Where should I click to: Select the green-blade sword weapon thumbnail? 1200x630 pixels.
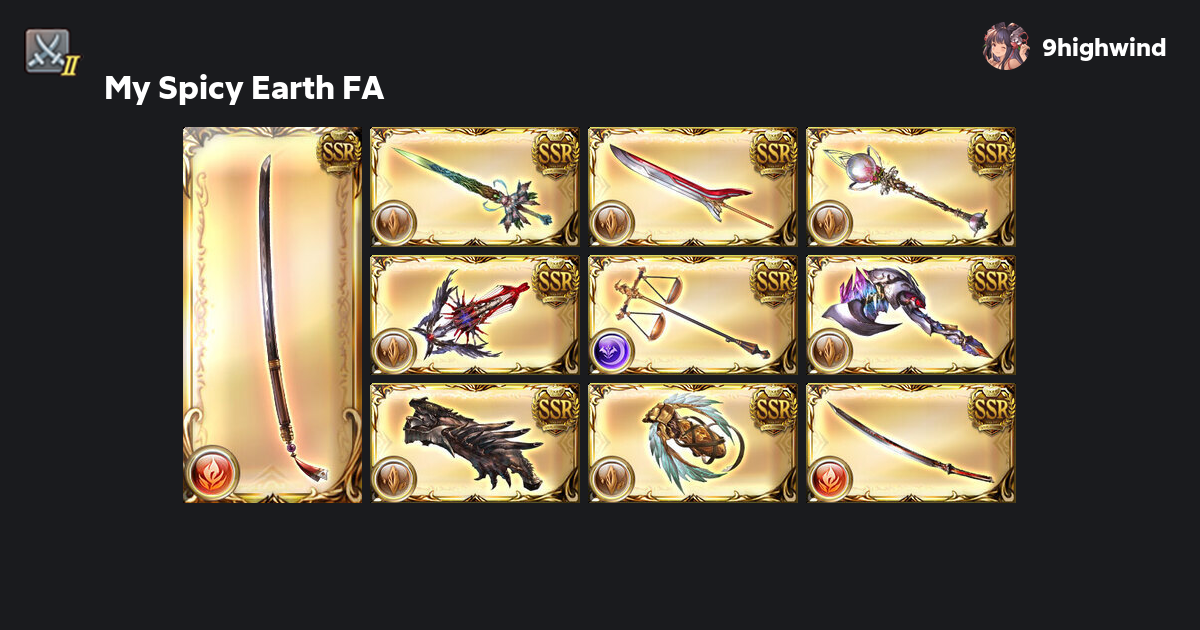coord(475,187)
